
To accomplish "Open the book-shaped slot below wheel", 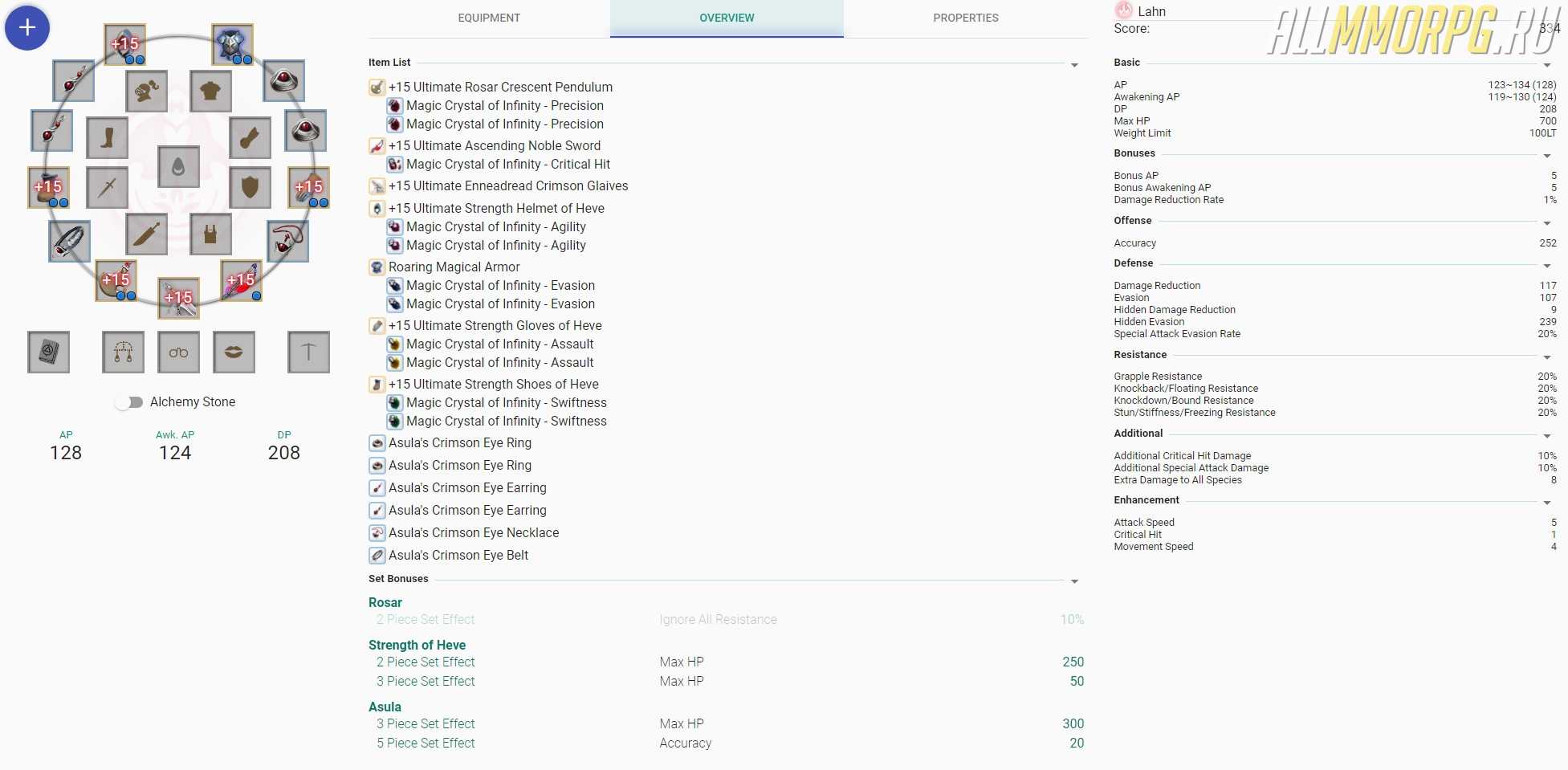I will click(48, 352).
